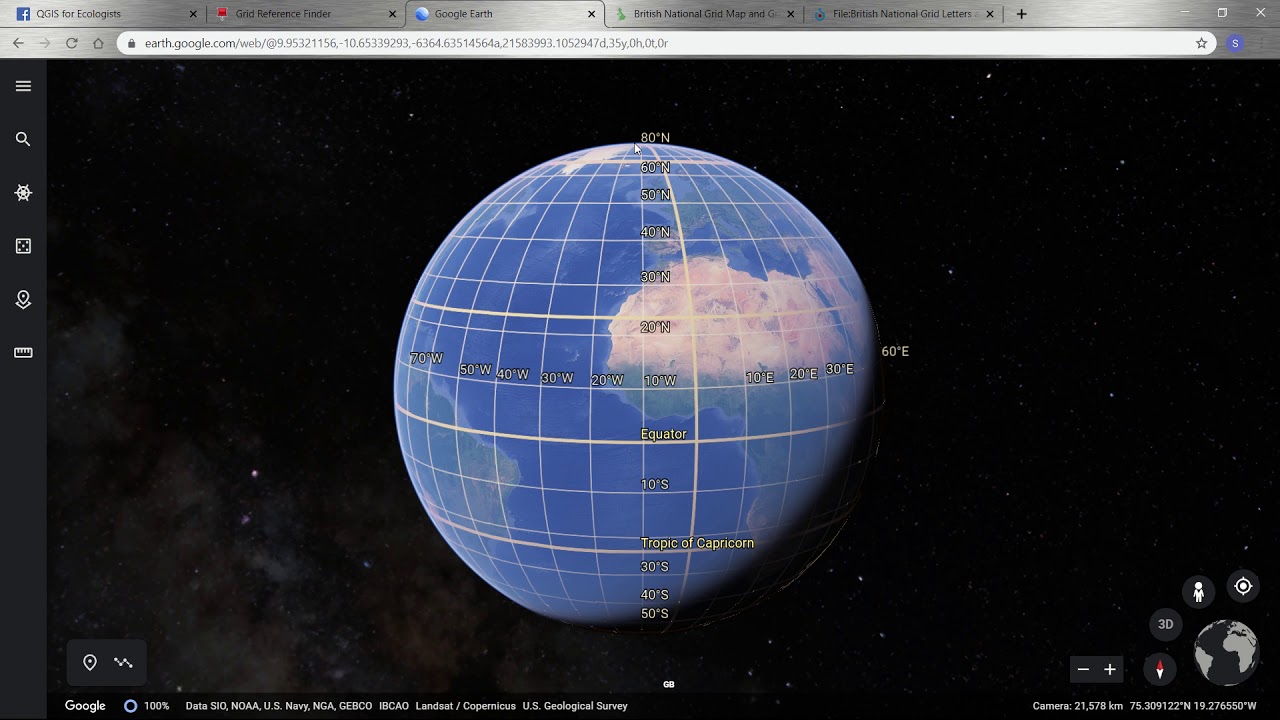
Task: Open the Chrome profile avatar
Action: 1235,43
